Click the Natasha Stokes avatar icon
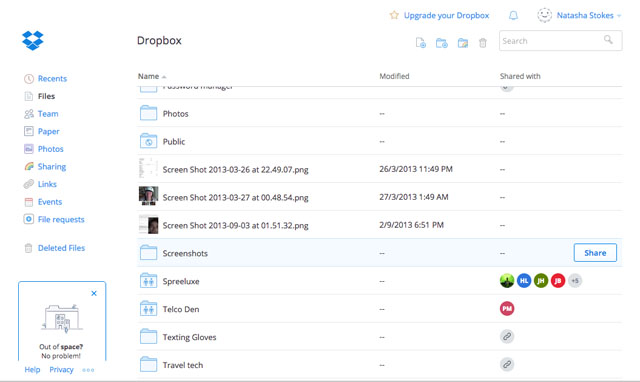 [x=544, y=15]
